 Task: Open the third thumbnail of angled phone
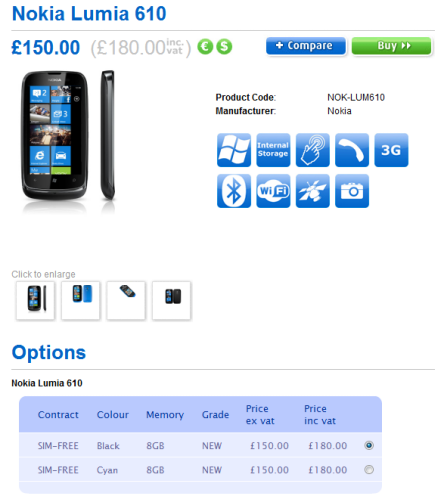[x=126, y=300]
